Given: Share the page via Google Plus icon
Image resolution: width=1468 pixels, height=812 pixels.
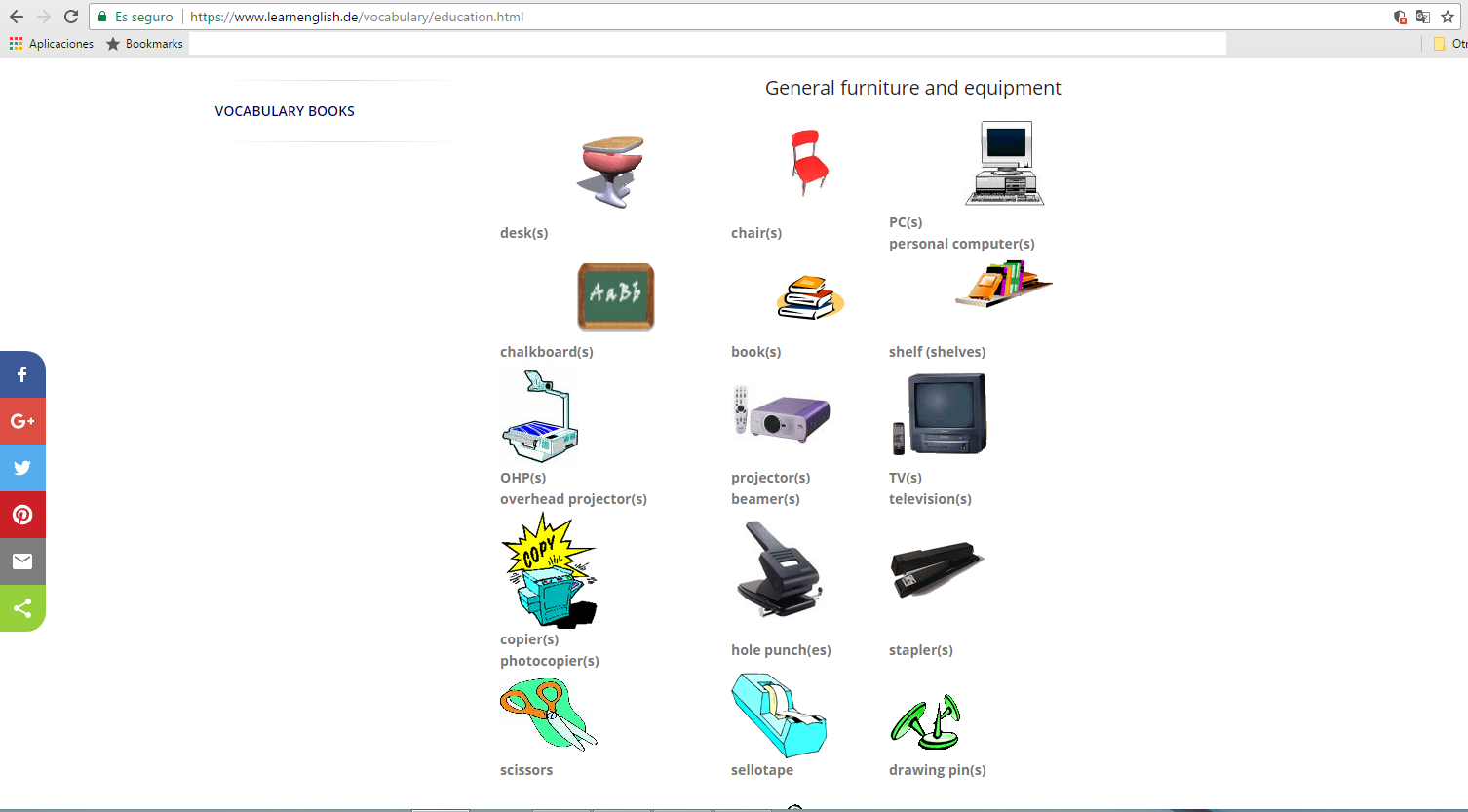Looking at the screenshot, I should tap(22, 421).
